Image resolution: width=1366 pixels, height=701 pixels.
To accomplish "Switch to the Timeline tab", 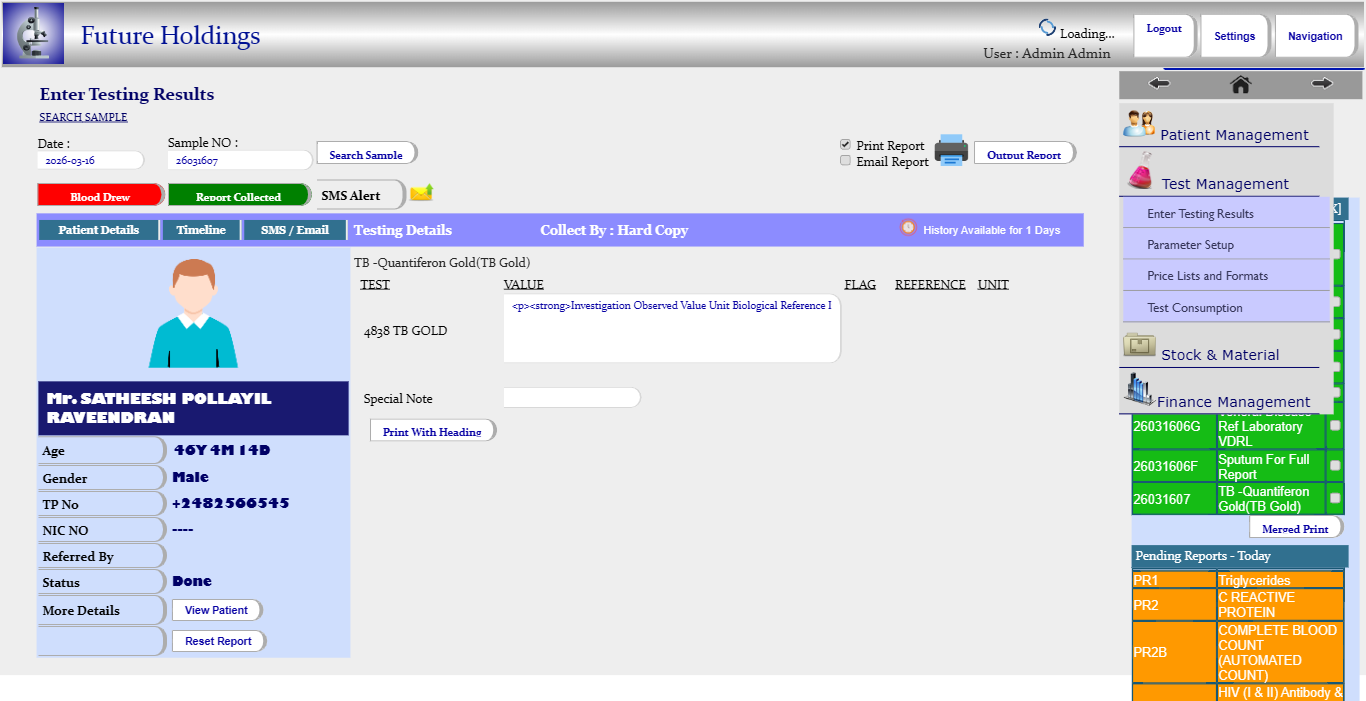I will 201,230.
